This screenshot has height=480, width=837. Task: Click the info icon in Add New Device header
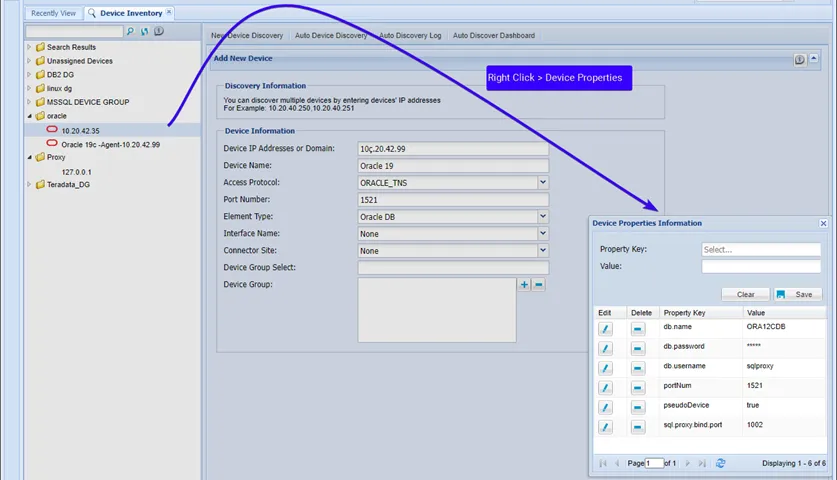(x=799, y=59)
